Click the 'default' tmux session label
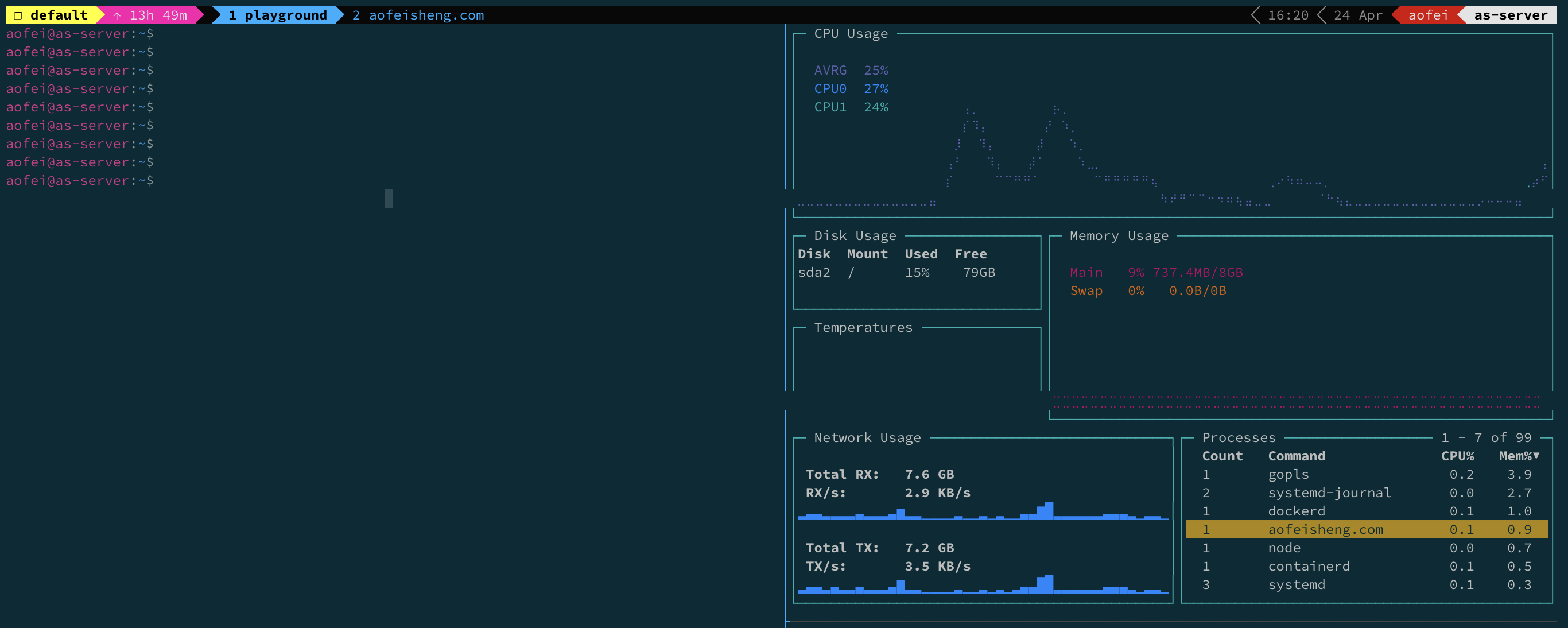Screen dimensions: 1568x628 coord(59,15)
